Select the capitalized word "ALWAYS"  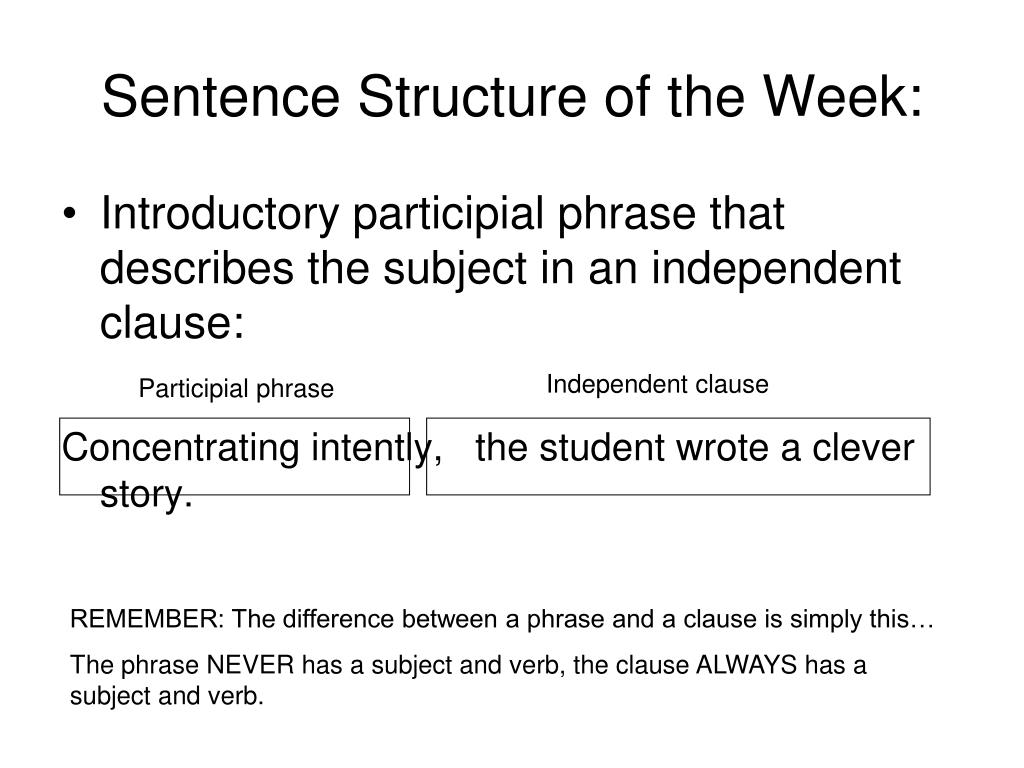tap(746, 665)
